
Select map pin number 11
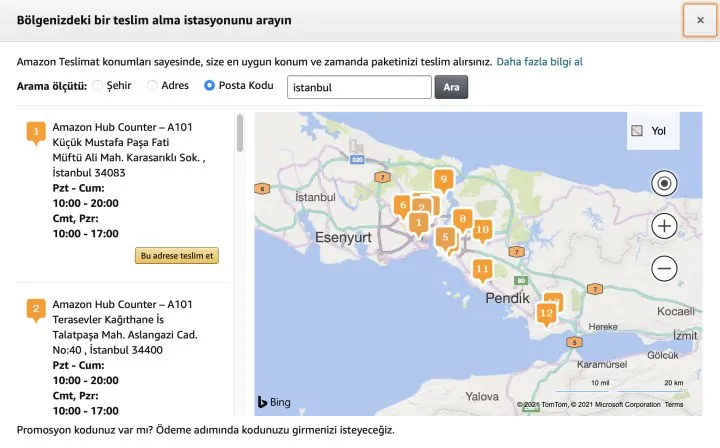coord(482,269)
